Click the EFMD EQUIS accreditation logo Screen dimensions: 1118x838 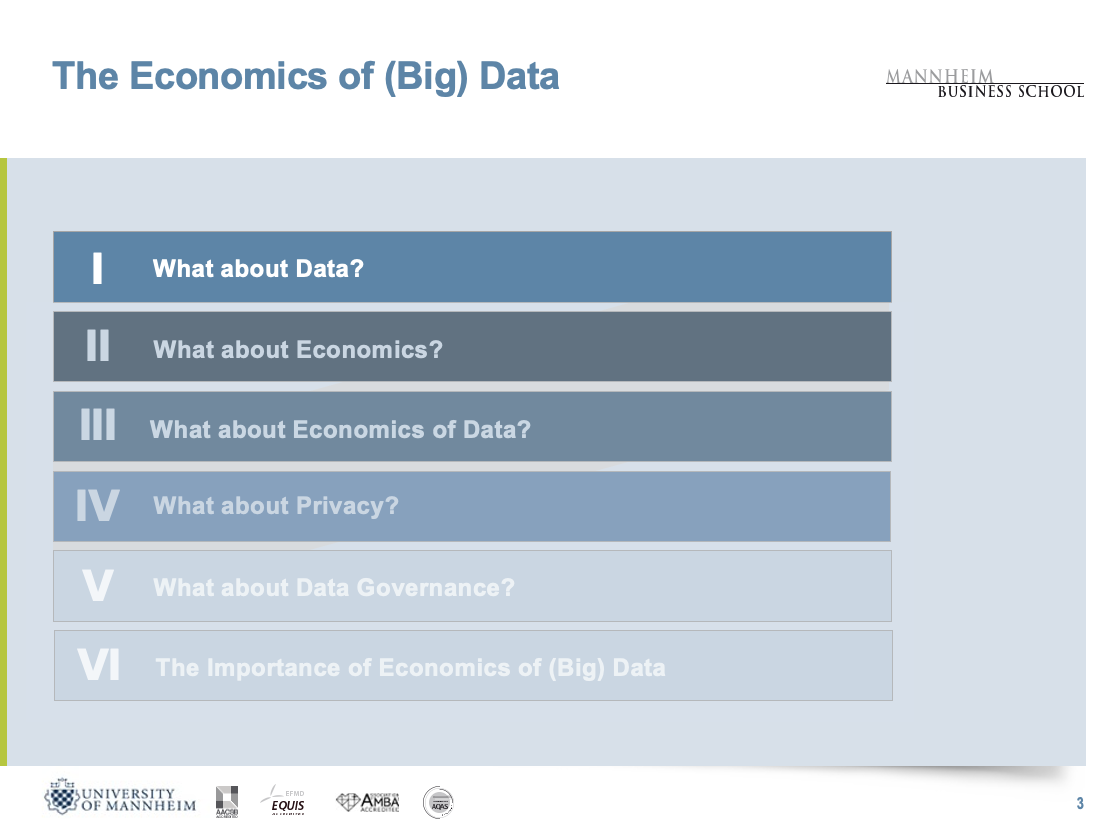pos(284,800)
